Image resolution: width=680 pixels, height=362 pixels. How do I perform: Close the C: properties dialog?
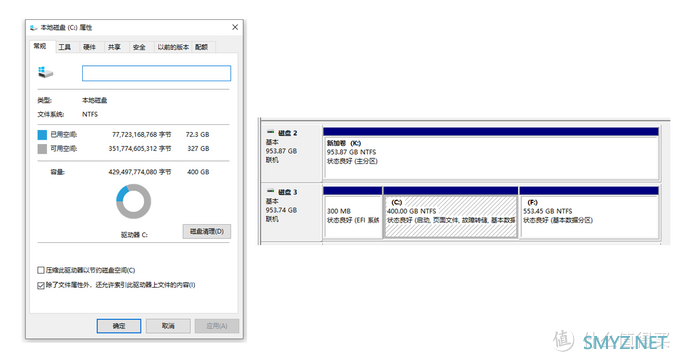235,27
